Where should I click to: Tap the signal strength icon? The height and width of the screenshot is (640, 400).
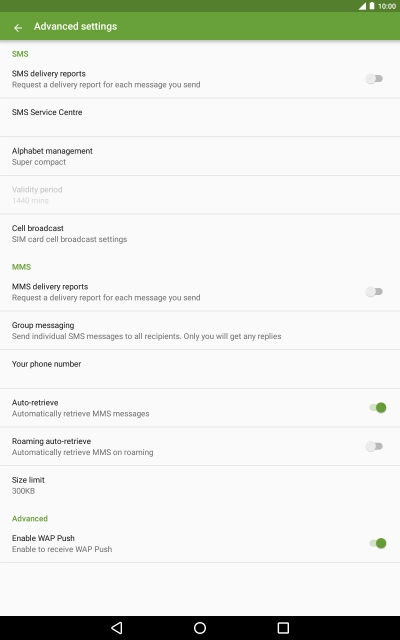point(362,6)
